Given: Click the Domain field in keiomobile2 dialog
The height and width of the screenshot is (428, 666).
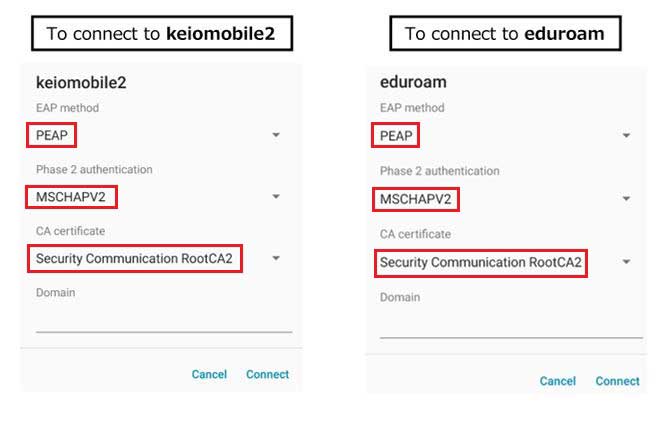Looking at the screenshot, I should (x=163, y=319).
